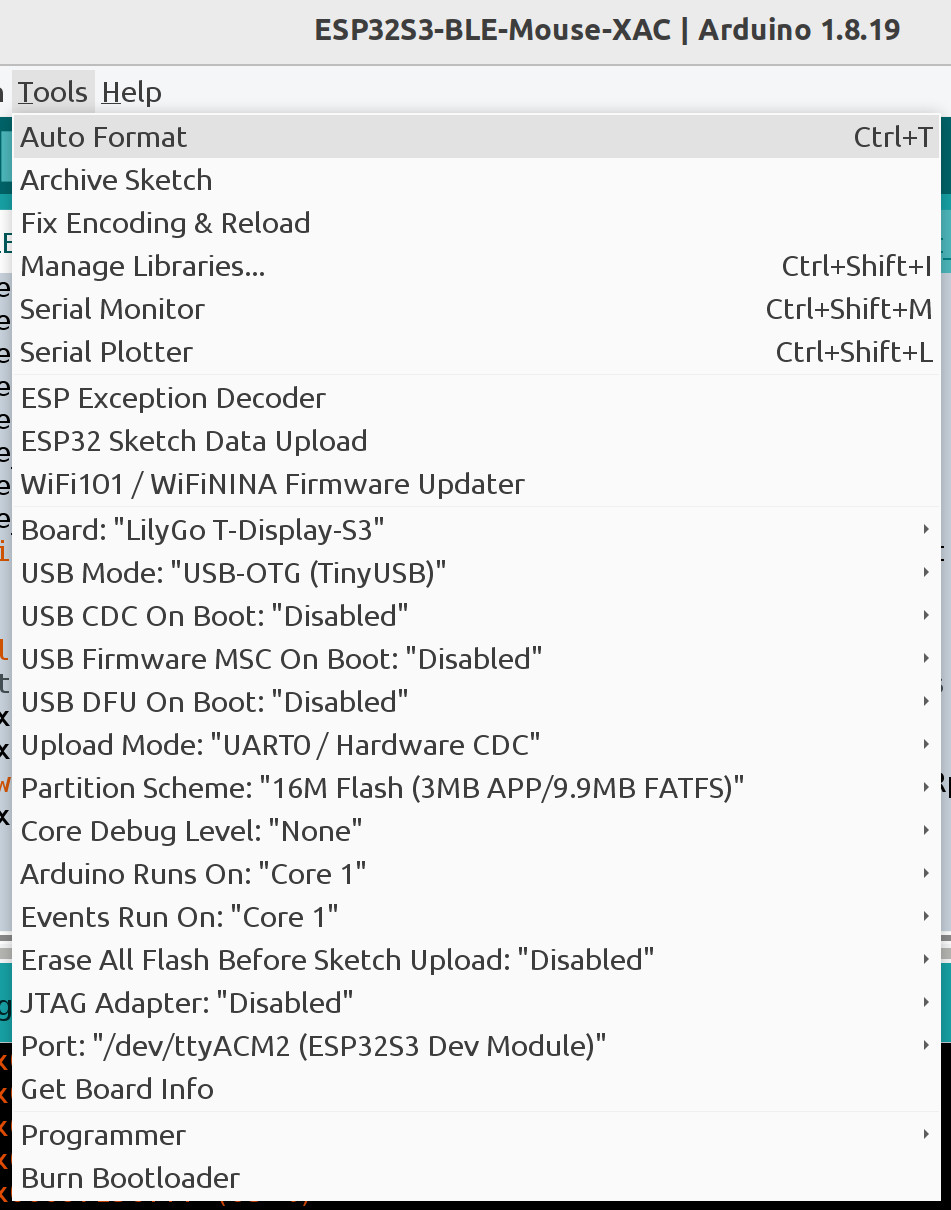Expand JTAG Adapter "Disabled" submenu
Image resolution: width=951 pixels, height=1210 pixels.
coord(476,1003)
